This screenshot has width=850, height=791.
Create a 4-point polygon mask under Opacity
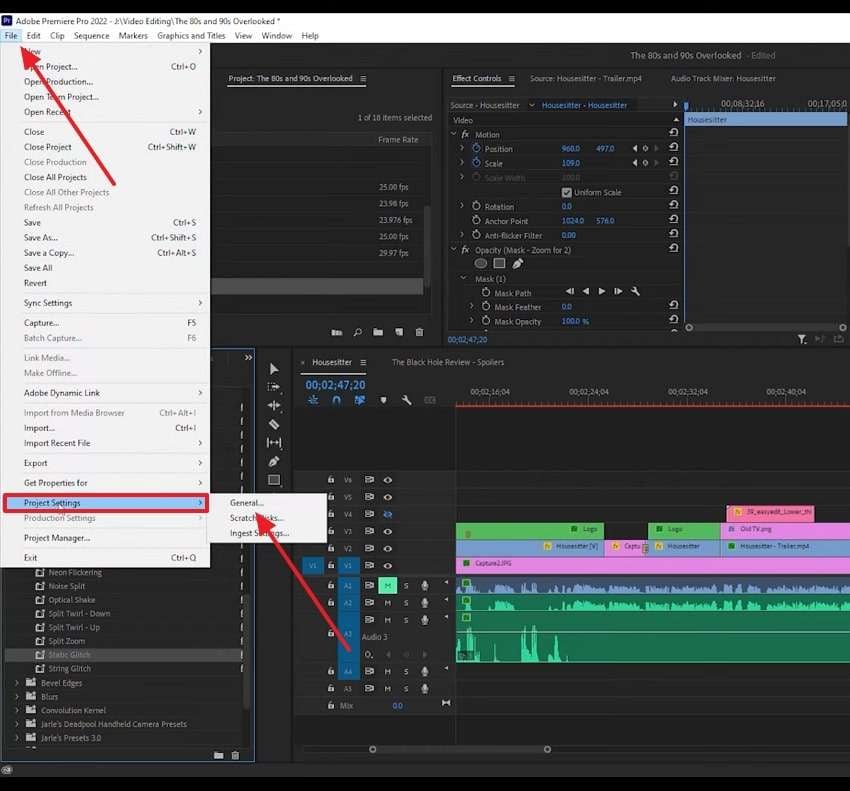499,263
